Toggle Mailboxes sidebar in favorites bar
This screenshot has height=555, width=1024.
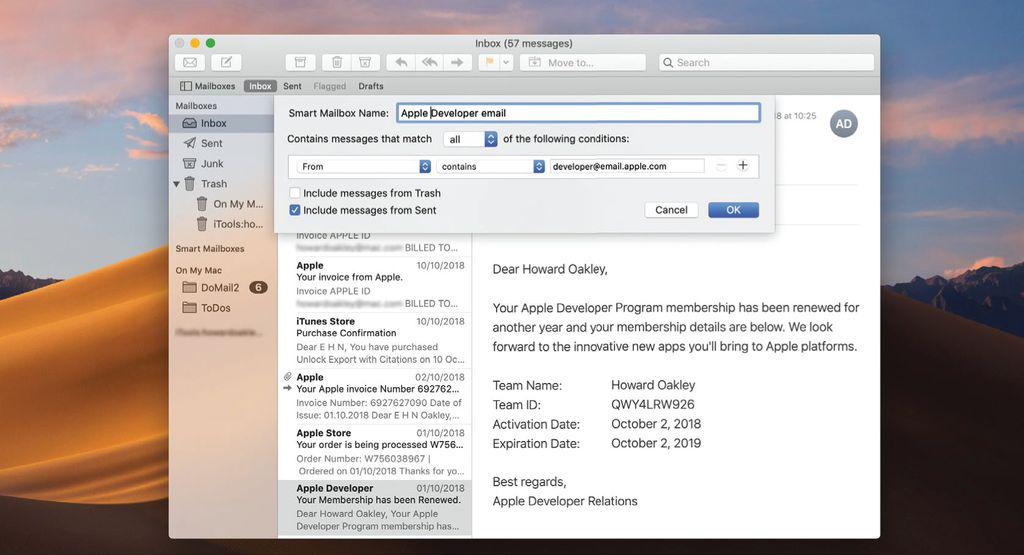click(x=208, y=86)
